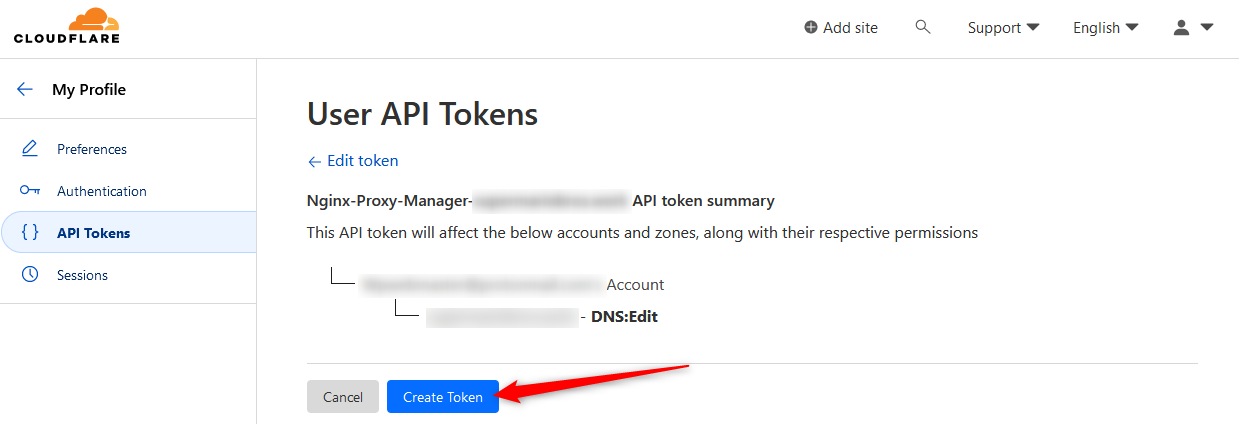Go back via the Edit token link

coord(353,161)
